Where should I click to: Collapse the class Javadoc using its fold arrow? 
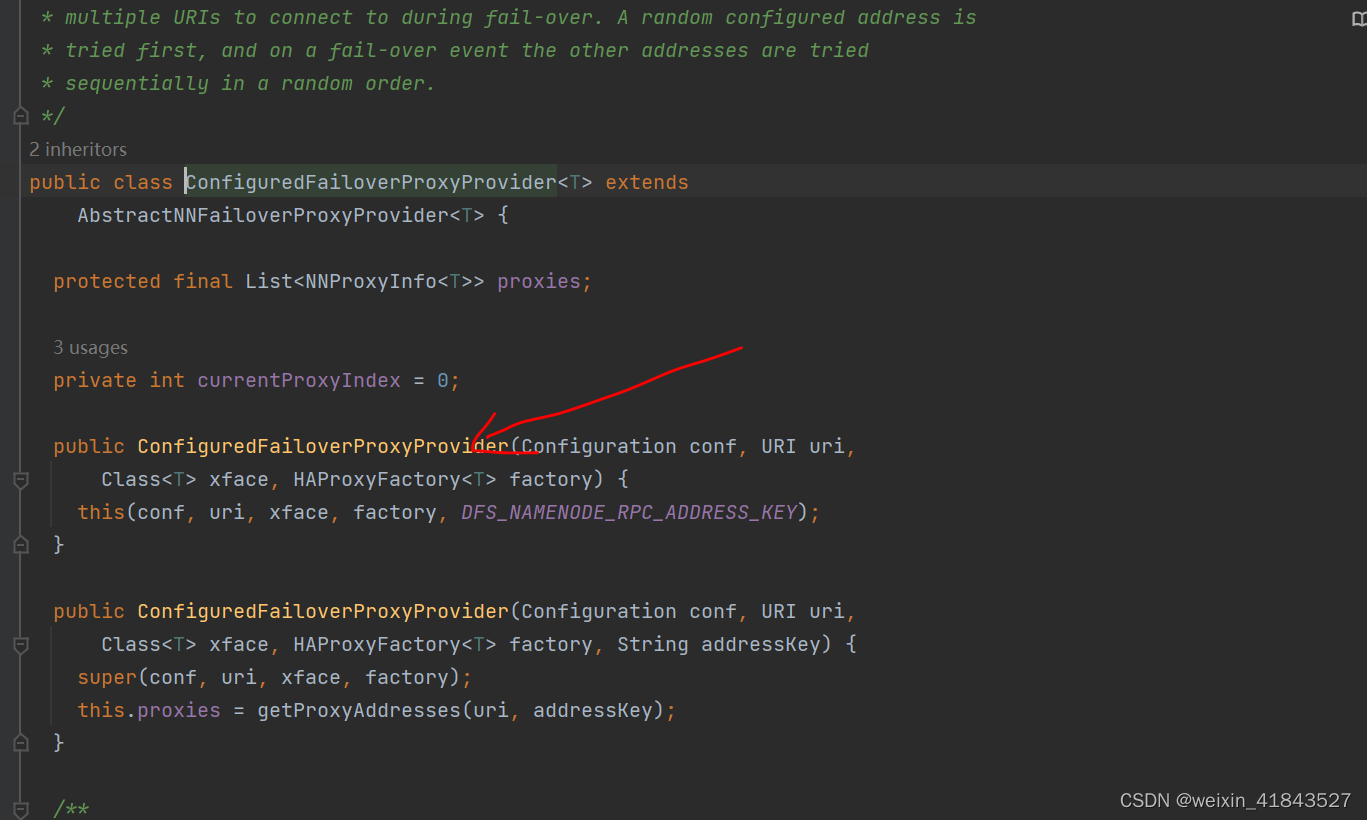pyautogui.click(x=20, y=115)
